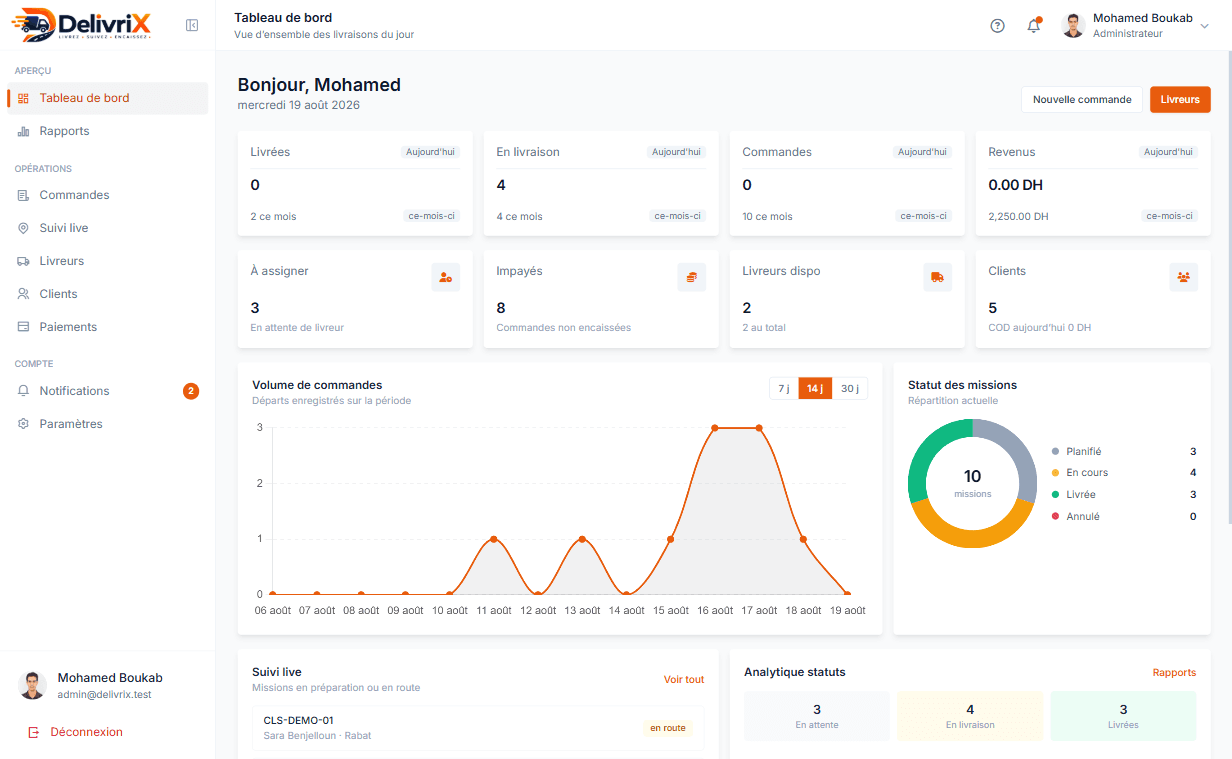The height and width of the screenshot is (759, 1232).
Task: Click the Livreurs truck icon in sidebar
Action: 23,261
